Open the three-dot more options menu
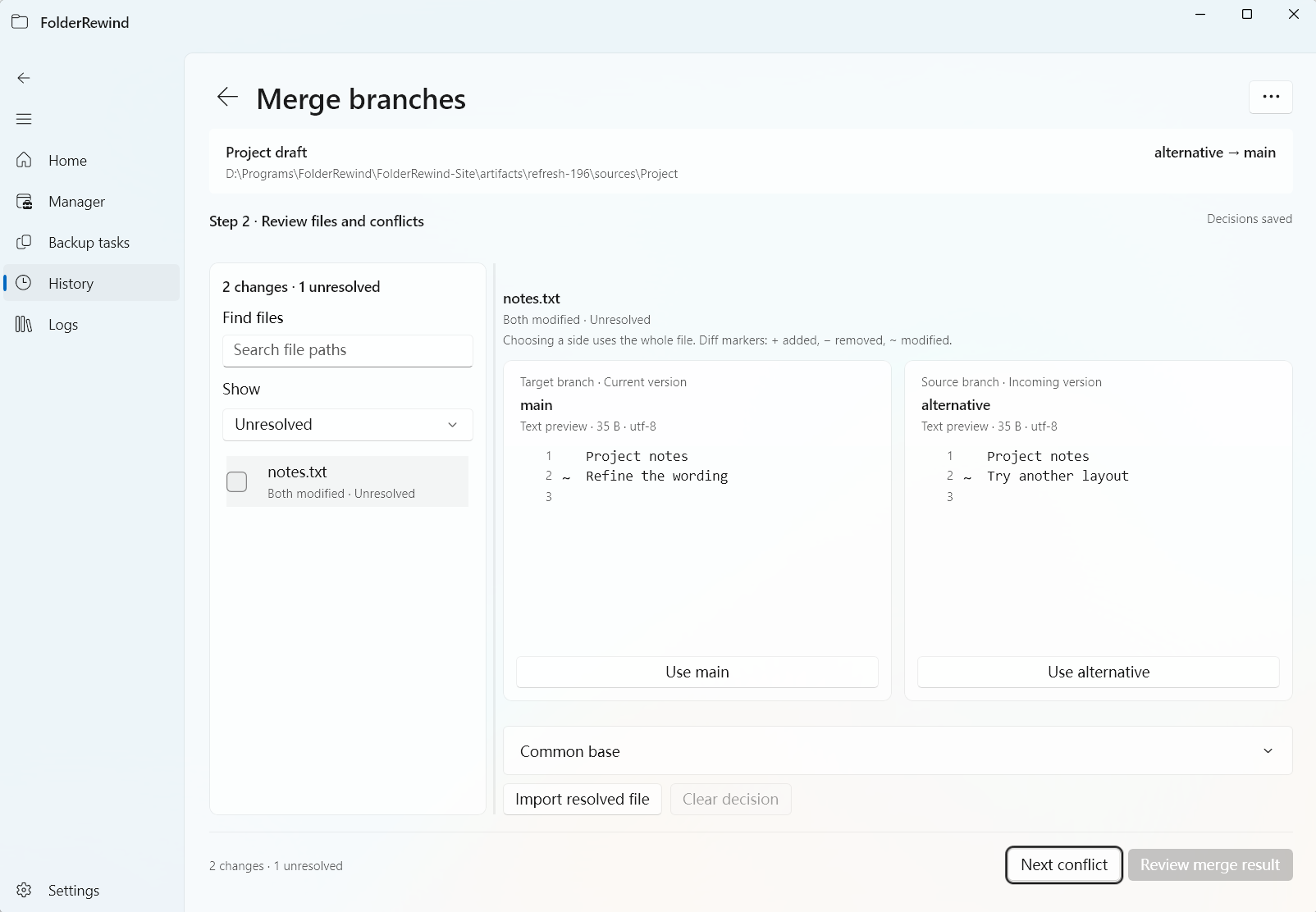 click(x=1271, y=97)
